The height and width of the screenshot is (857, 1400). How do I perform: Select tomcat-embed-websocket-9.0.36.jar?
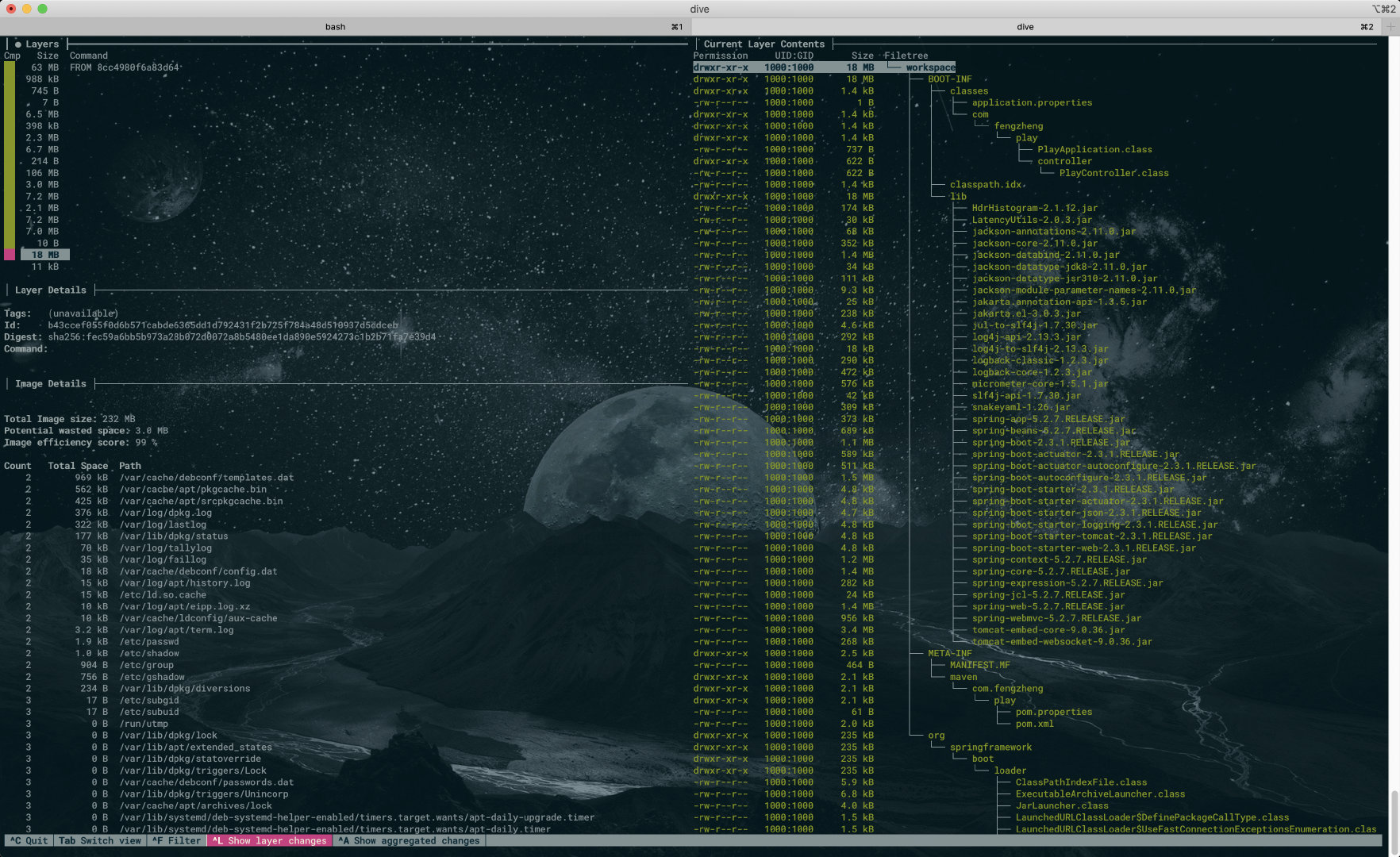pyautogui.click(x=1062, y=642)
